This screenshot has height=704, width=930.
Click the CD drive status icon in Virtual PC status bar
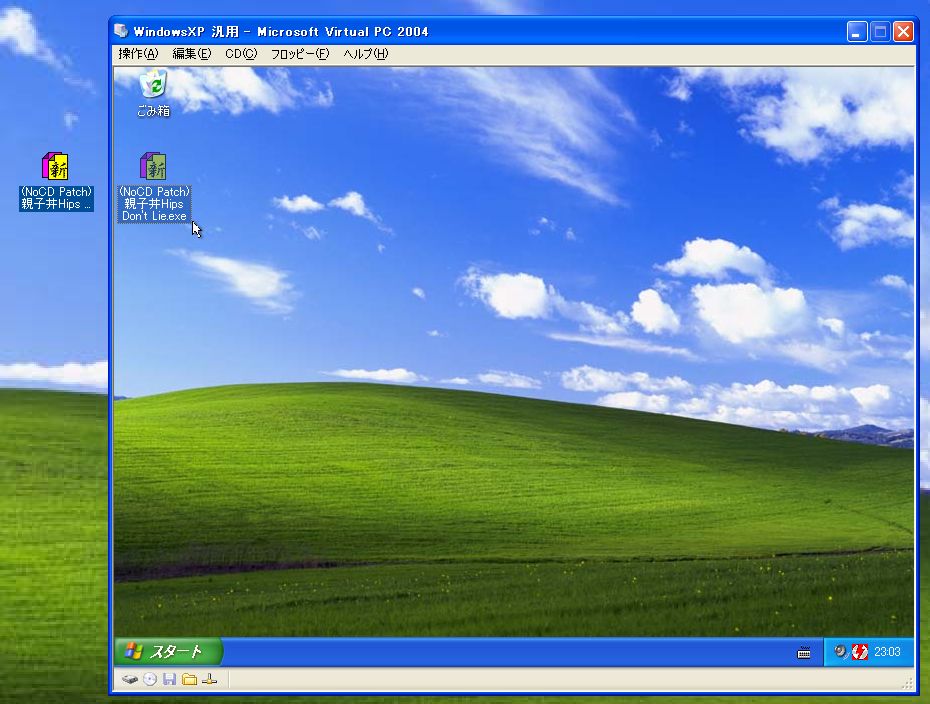pyautogui.click(x=150, y=680)
